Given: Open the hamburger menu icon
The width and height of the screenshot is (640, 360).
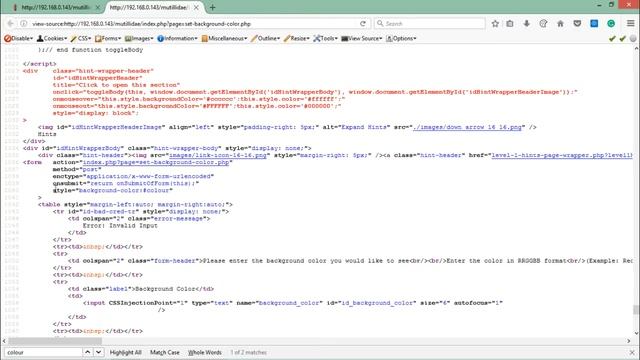Looking at the screenshot, I should point(631,24).
